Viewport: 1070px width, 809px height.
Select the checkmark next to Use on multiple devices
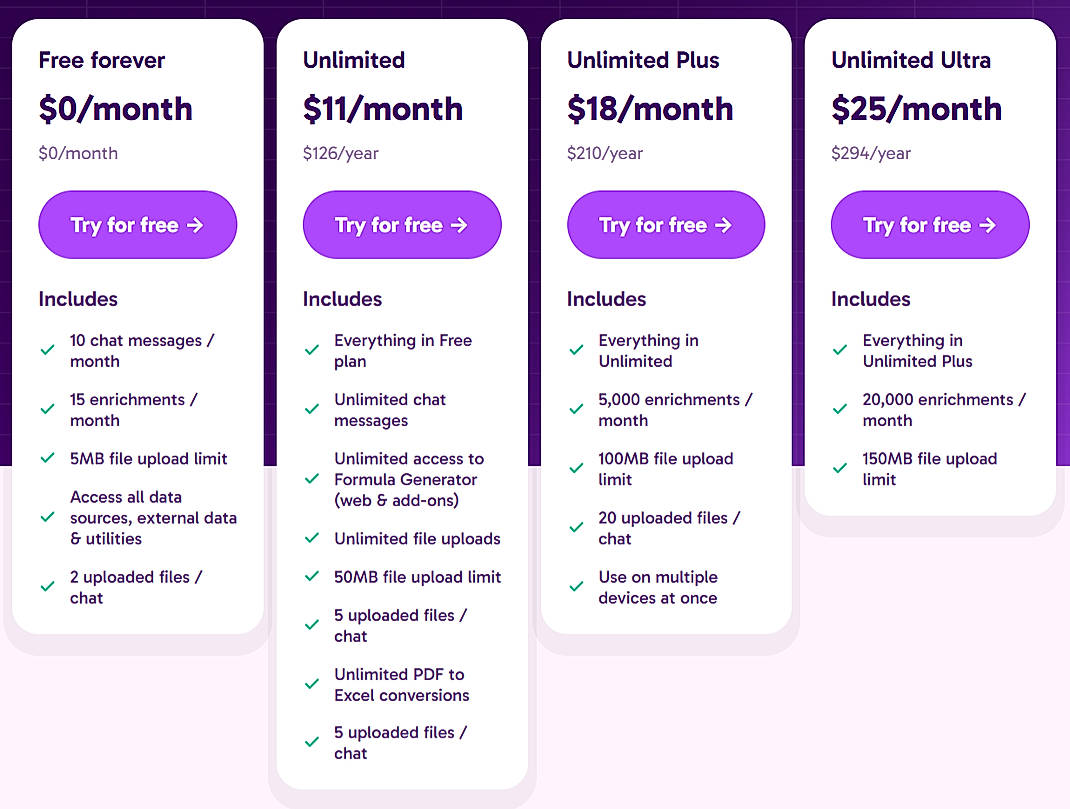point(575,587)
